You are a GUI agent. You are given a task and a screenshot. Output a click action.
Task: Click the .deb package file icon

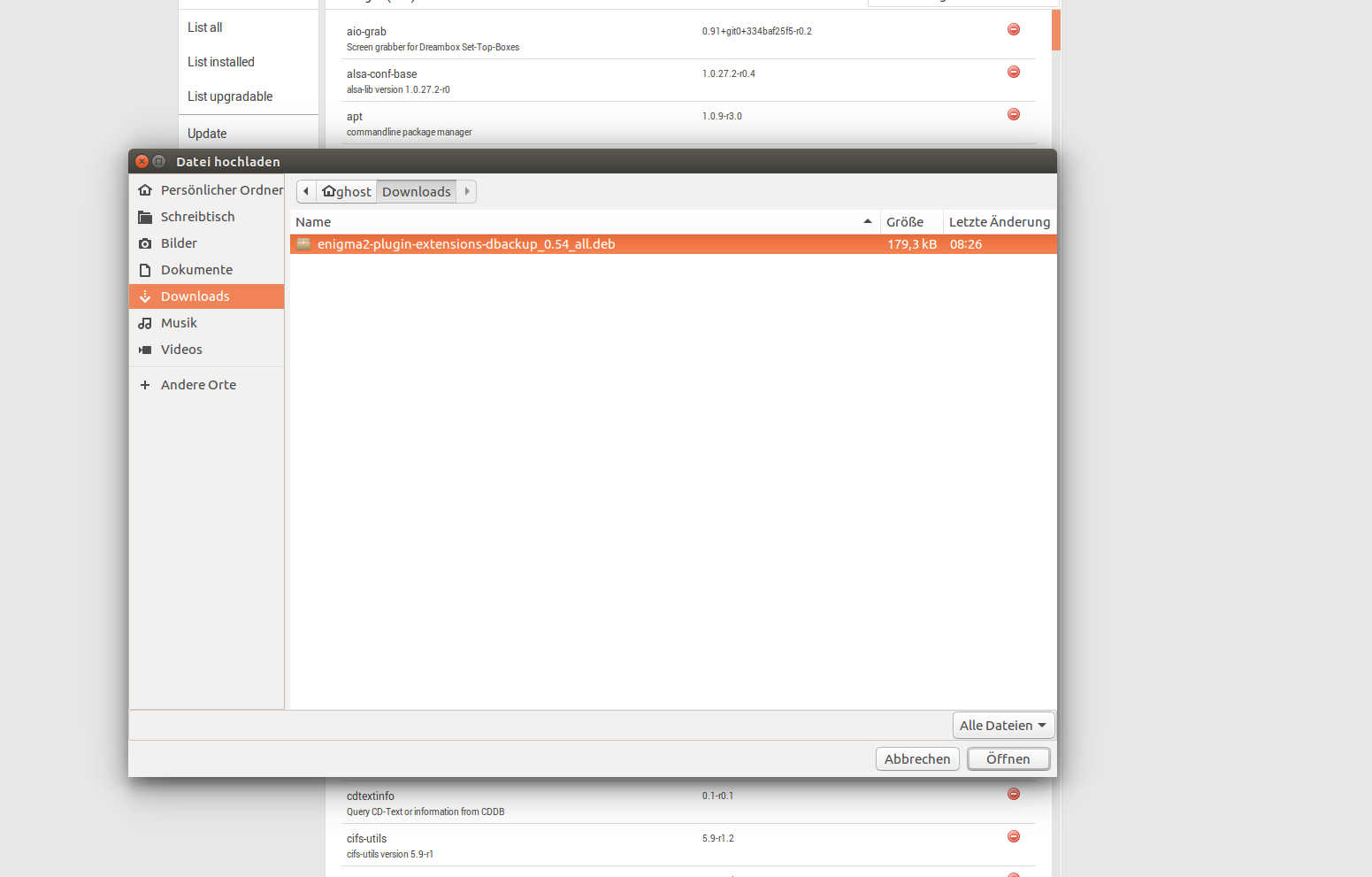coord(303,244)
